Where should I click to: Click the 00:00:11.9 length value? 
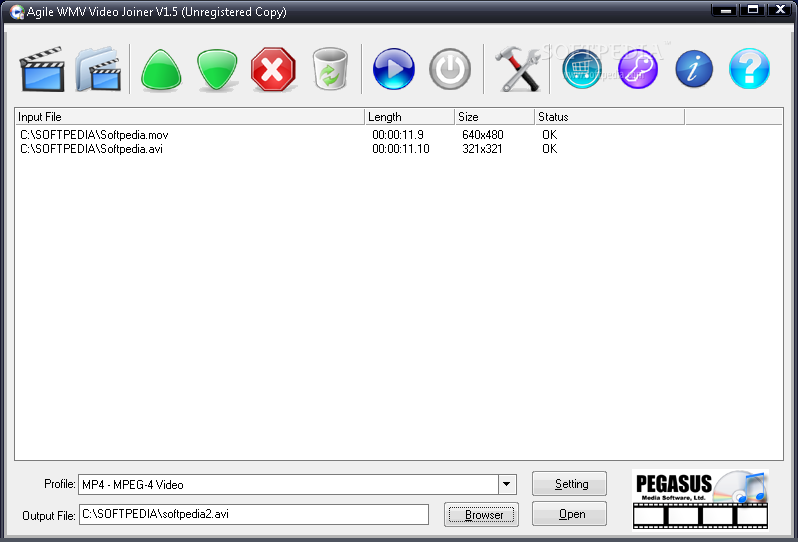point(397,135)
